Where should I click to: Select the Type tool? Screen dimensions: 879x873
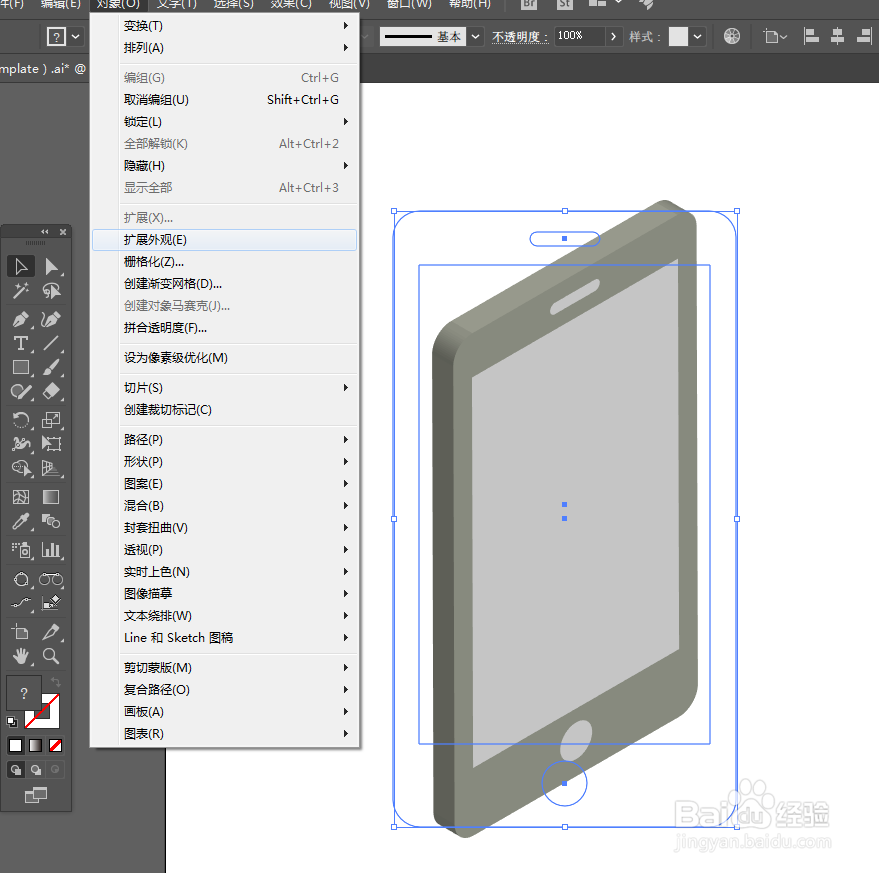(x=21, y=343)
